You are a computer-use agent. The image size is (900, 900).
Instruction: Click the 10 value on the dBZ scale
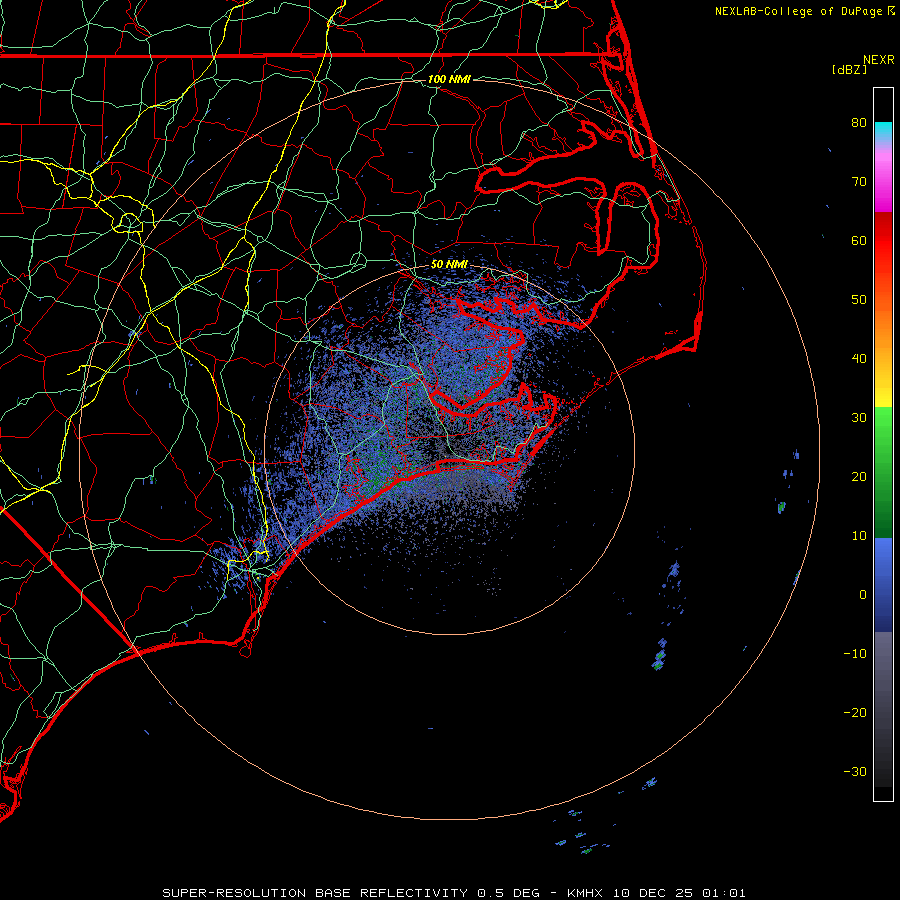[x=859, y=536]
